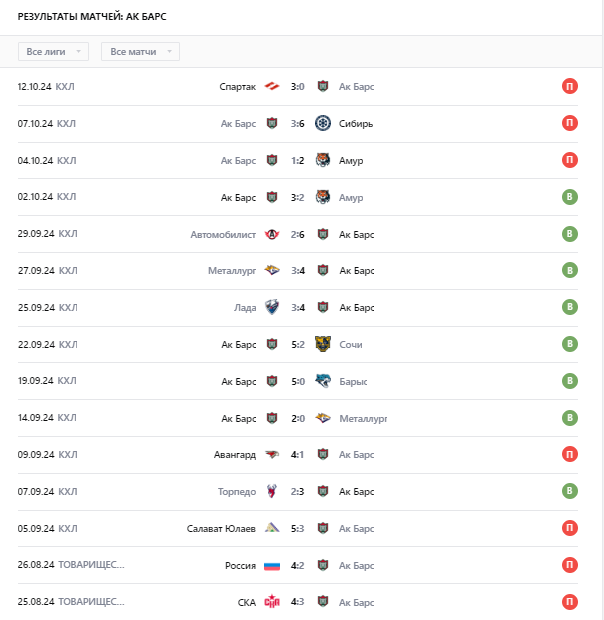Click the Barys team logo
Viewport: 604px width, 620px height.
pos(323,381)
